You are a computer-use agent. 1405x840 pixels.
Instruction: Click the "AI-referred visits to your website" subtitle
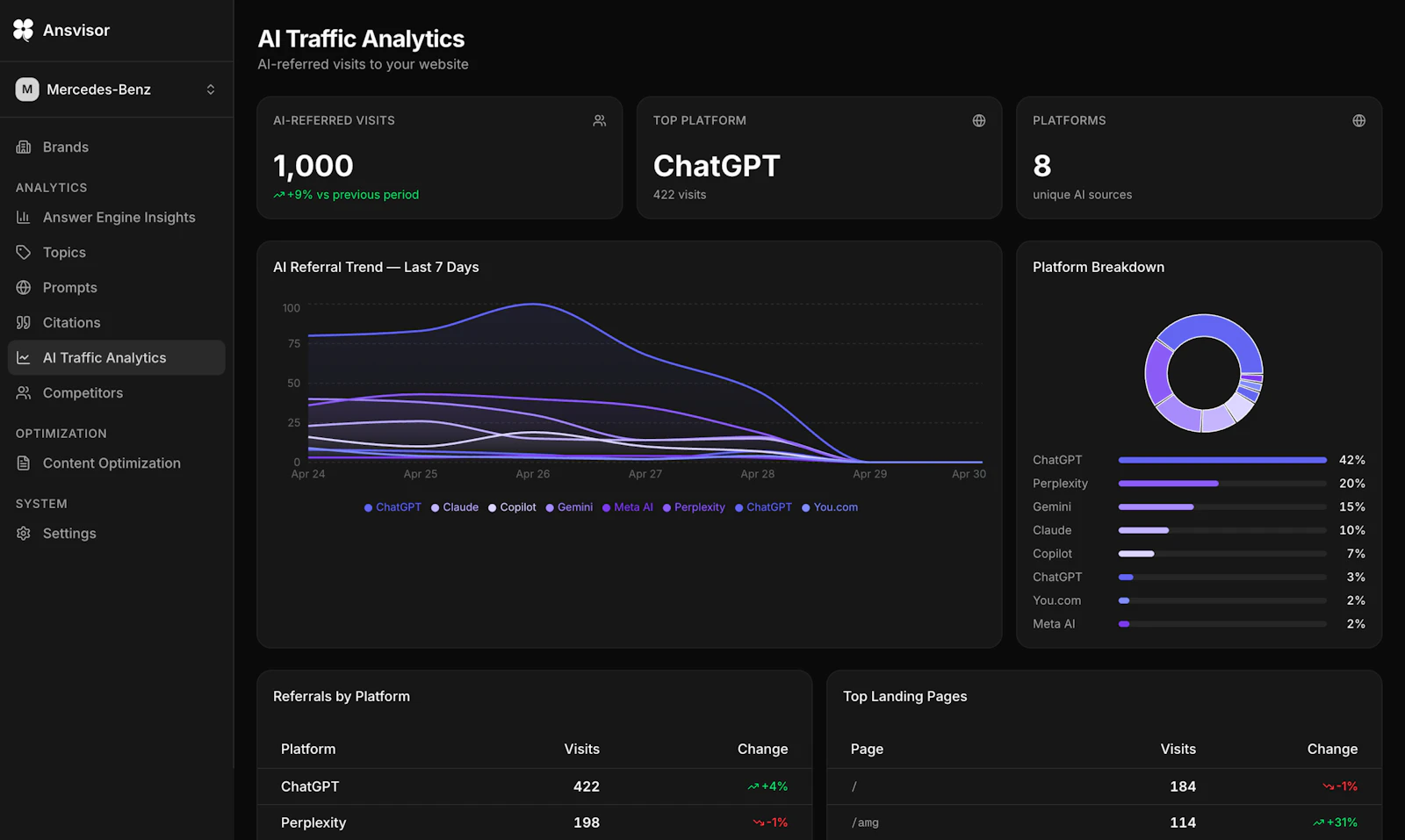tap(363, 64)
